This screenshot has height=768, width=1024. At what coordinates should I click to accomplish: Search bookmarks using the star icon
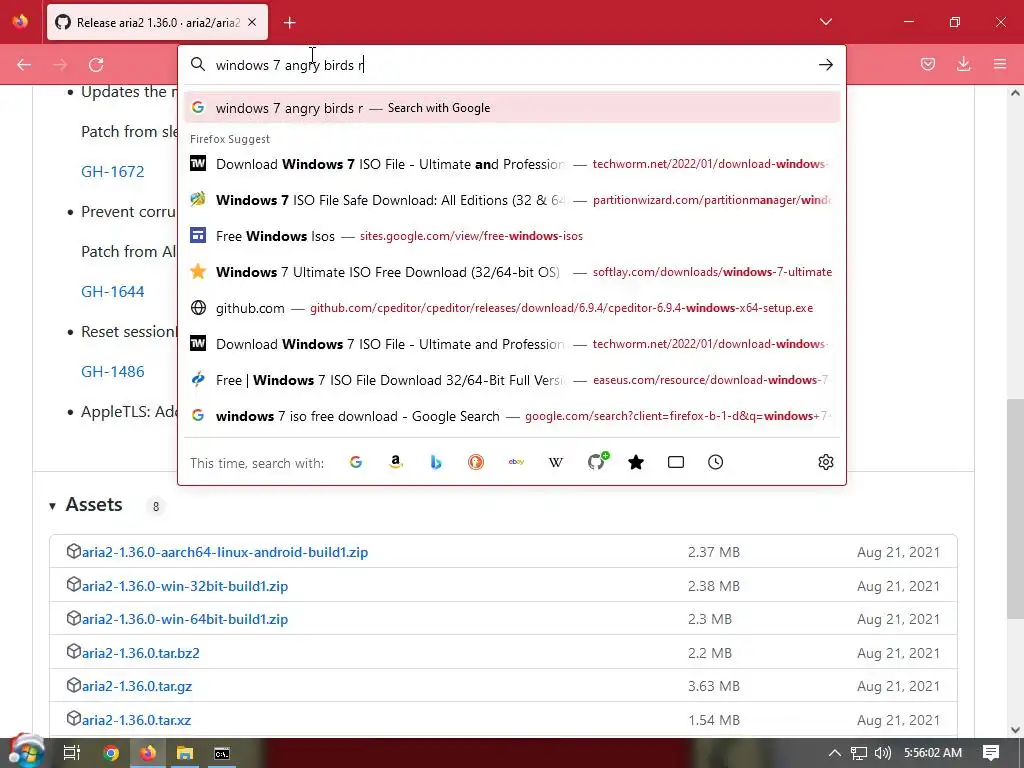(x=636, y=462)
